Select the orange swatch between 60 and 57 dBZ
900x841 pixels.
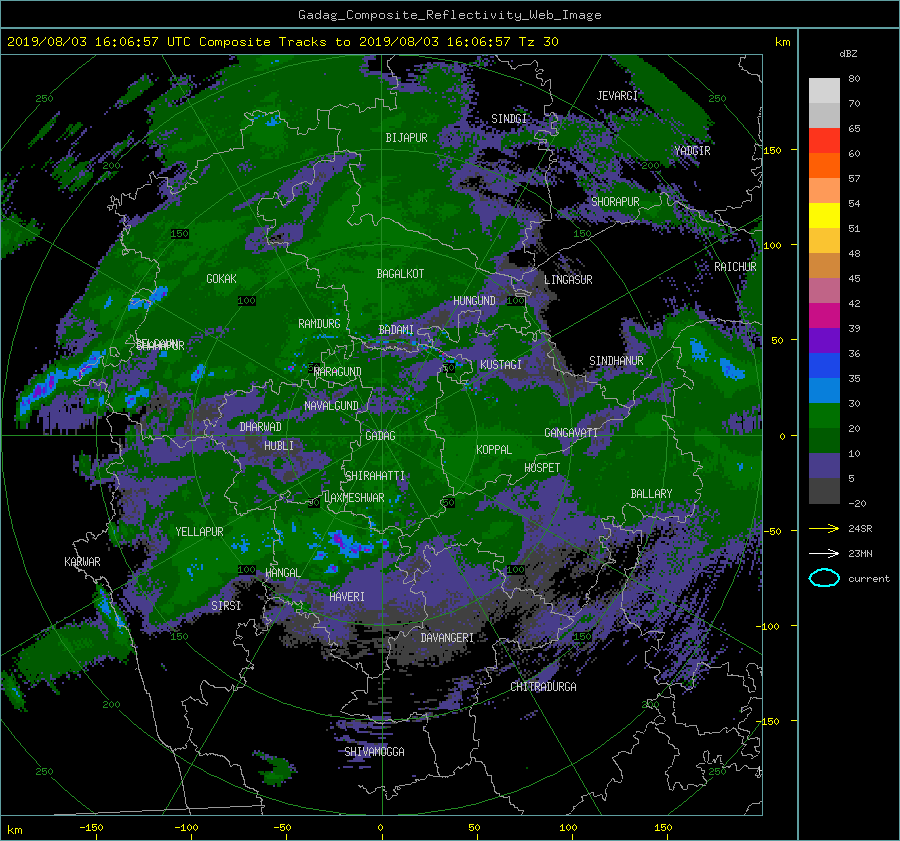pos(824,165)
